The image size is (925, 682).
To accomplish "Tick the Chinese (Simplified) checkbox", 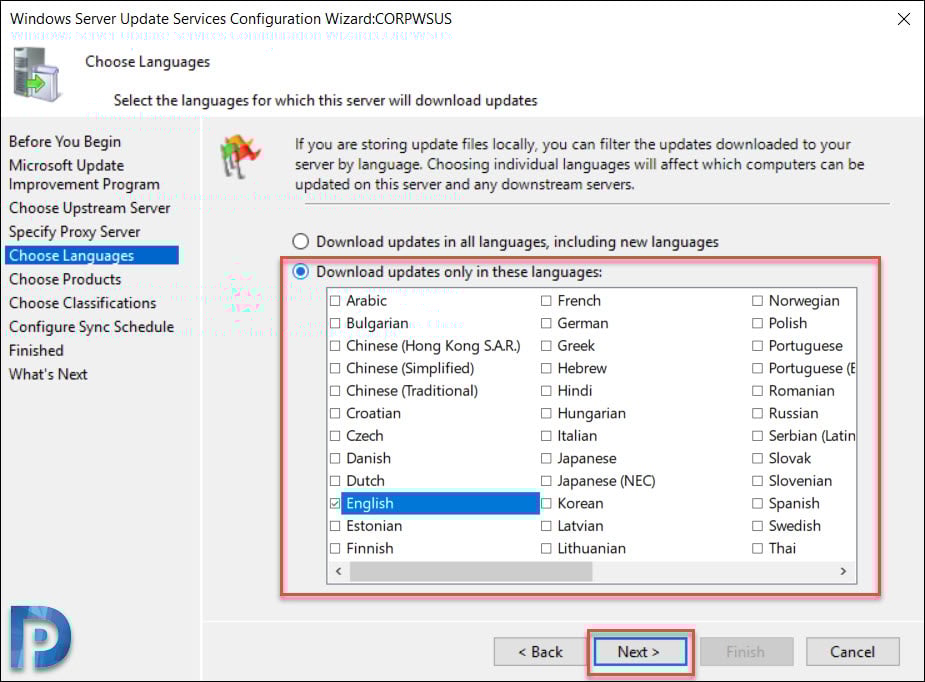I will point(335,368).
